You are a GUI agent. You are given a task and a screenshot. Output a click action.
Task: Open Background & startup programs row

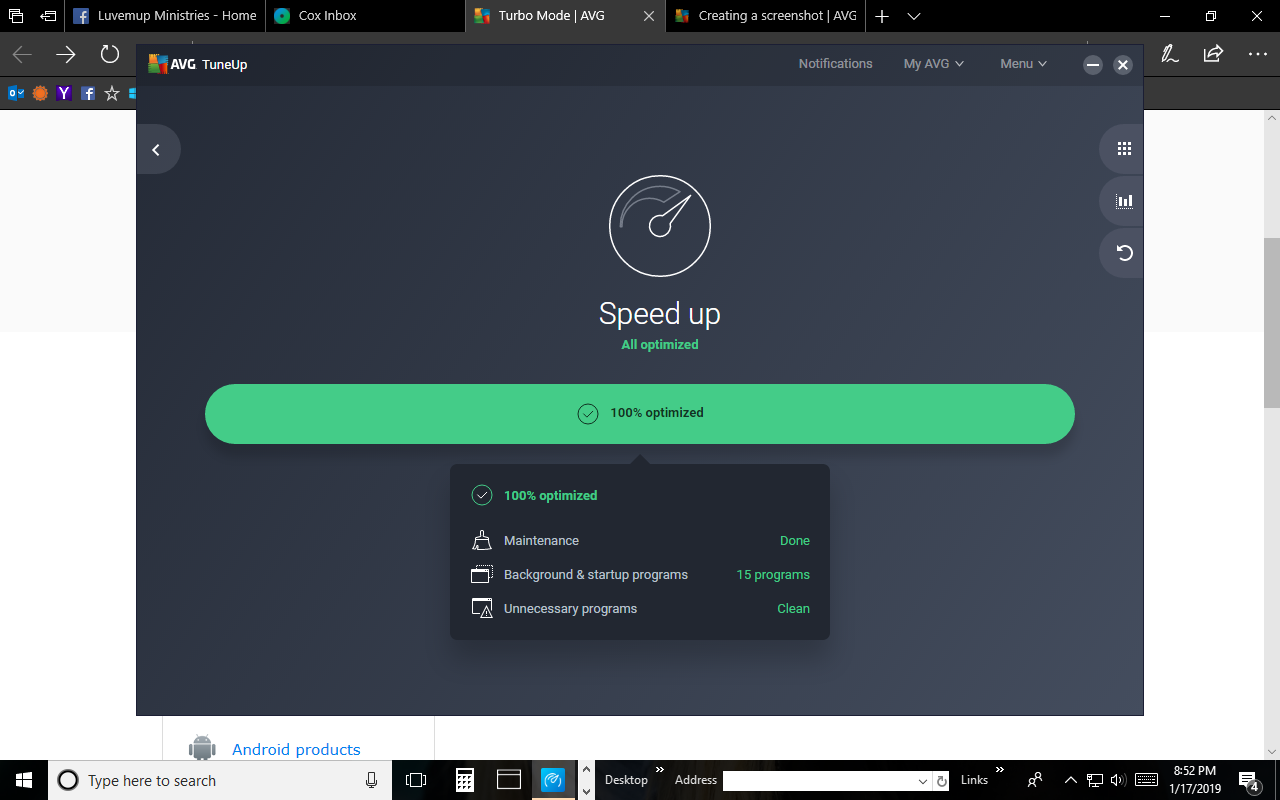coord(640,575)
